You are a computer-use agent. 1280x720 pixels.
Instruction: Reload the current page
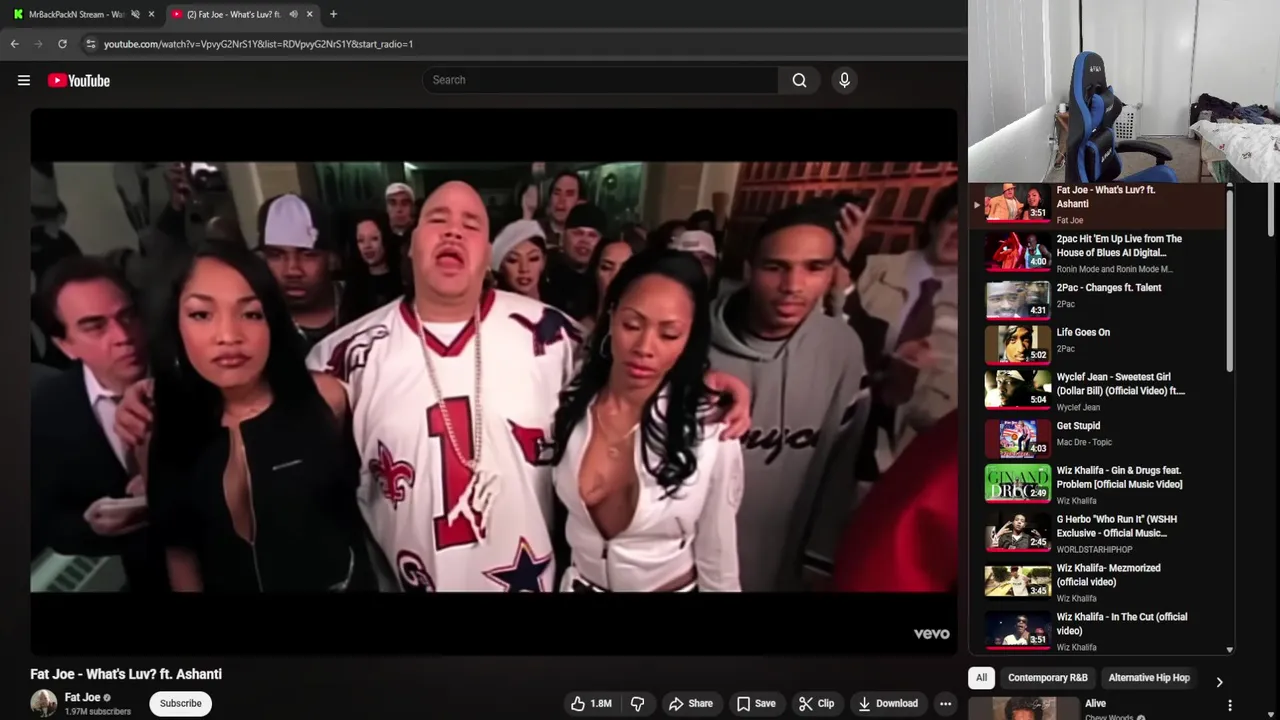pos(62,44)
